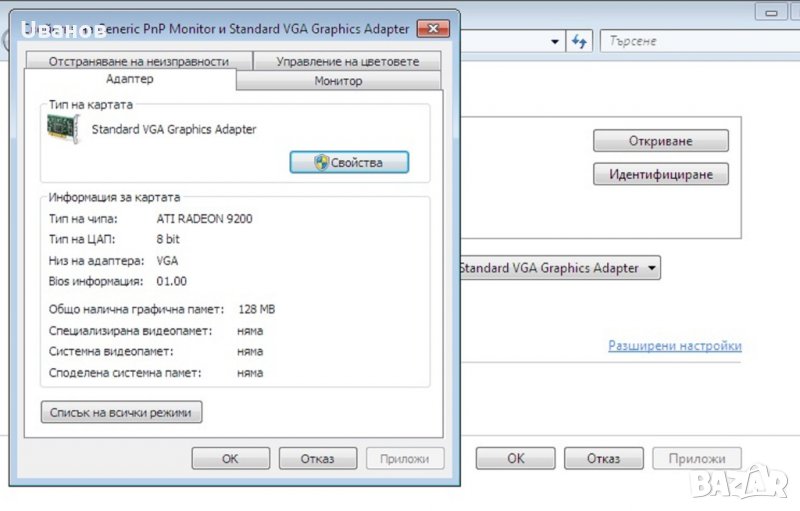Click the Списък на всички режими button
The height and width of the screenshot is (511, 800).
point(121,412)
